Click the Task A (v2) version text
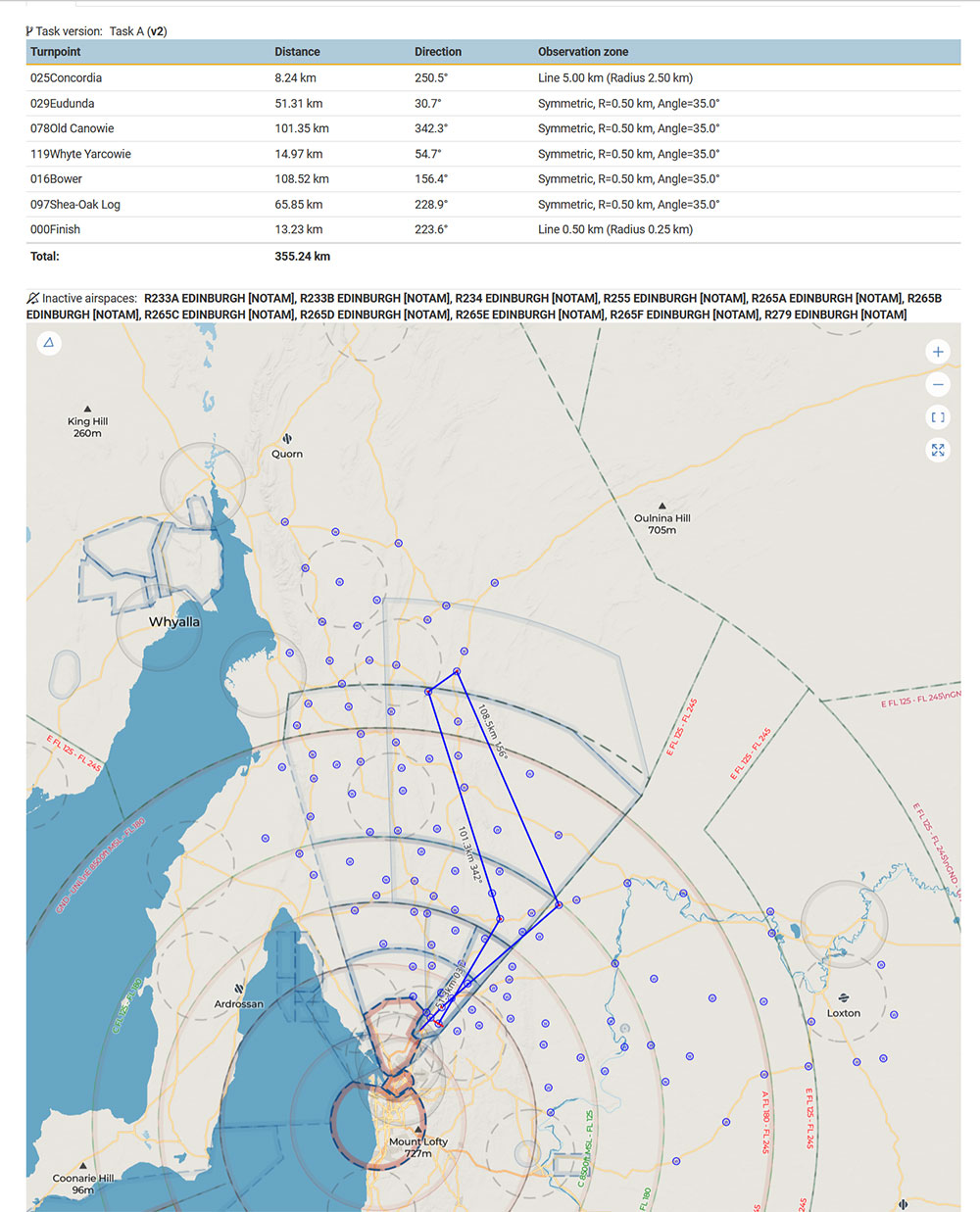980x1212 pixels. point(138,31)
